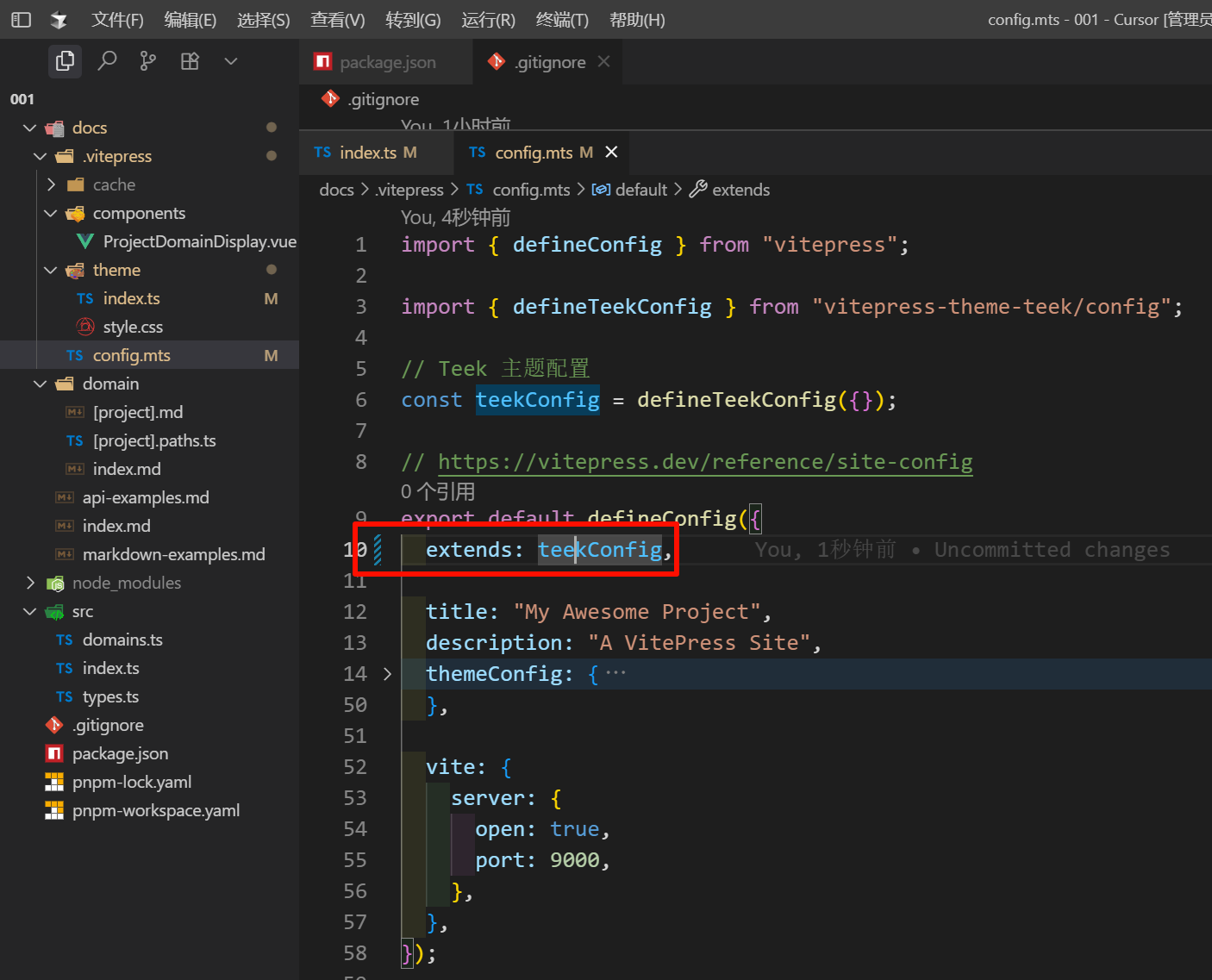Viewport: 1212px width, 980px height.
Task: Open package.json in the file tree
Action: pyautogui.click(x=120, y=753)
